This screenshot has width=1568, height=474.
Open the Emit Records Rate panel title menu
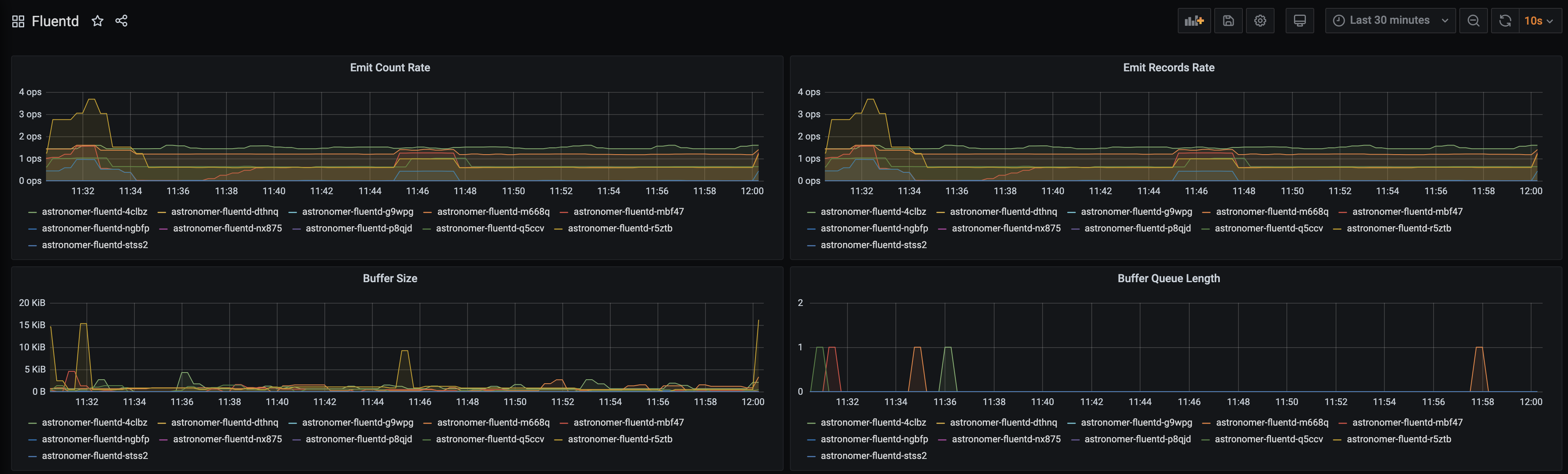point(1169,67)
